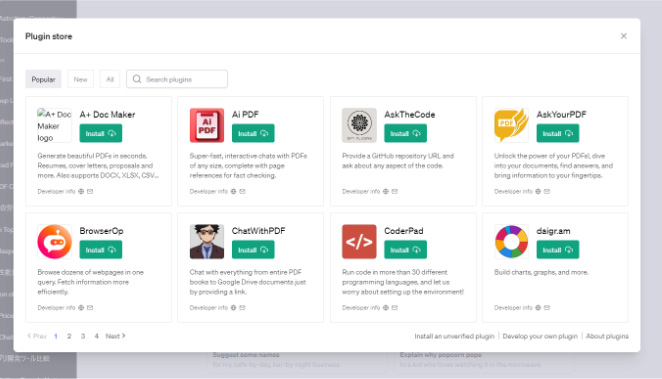Image resolution: width=662 pixels, height=379 pixels.
Task: Go to page 1 of plugins
Action: [56, 336]
